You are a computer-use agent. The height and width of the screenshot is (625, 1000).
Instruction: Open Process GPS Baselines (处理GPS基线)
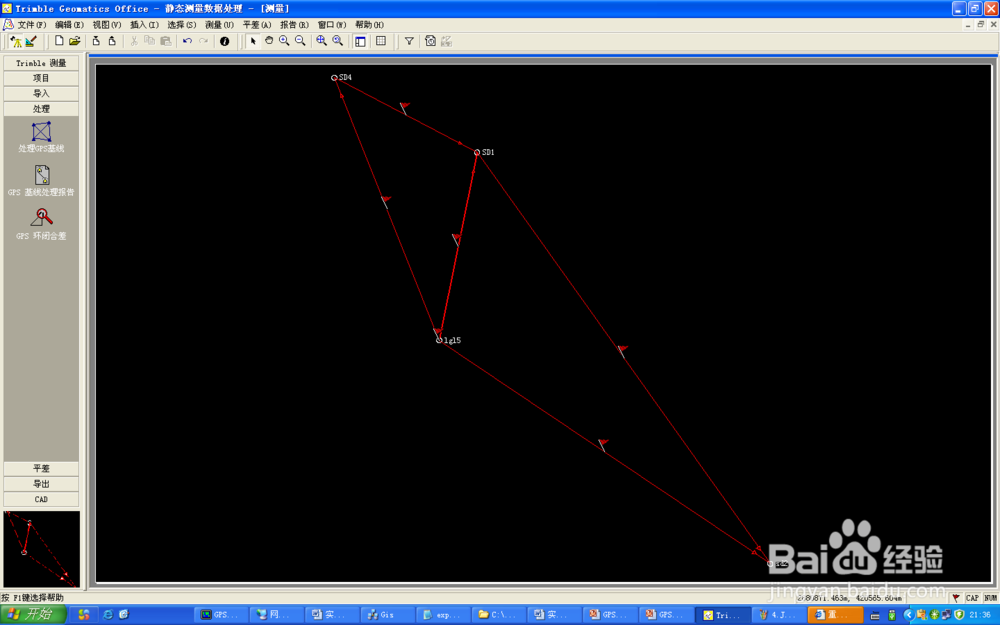click(x=41, y=136)
